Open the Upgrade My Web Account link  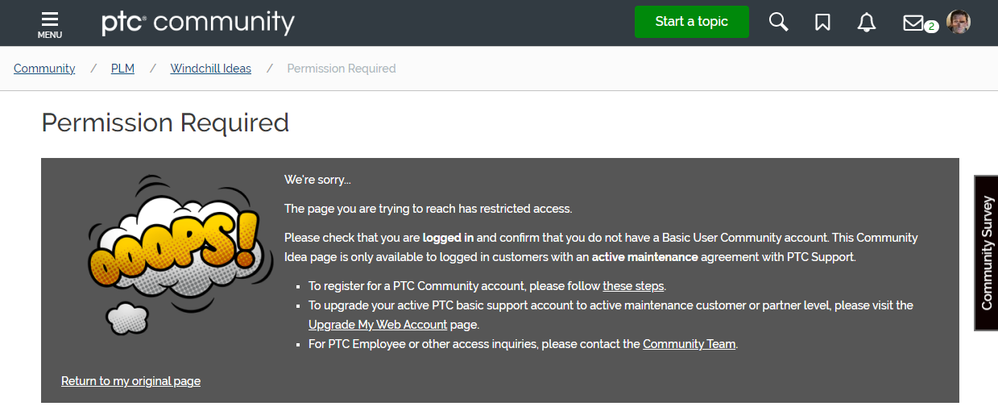[379, 325]
